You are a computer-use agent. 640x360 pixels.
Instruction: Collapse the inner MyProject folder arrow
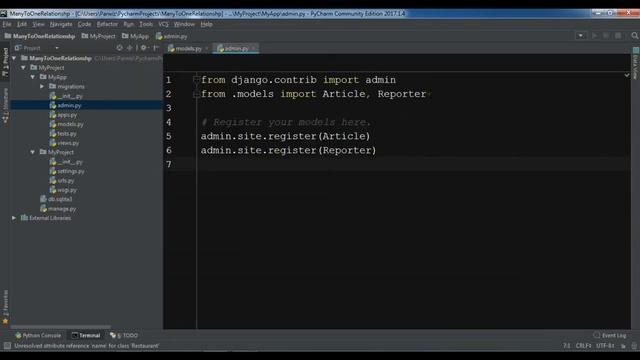click(x=33, y=152)
